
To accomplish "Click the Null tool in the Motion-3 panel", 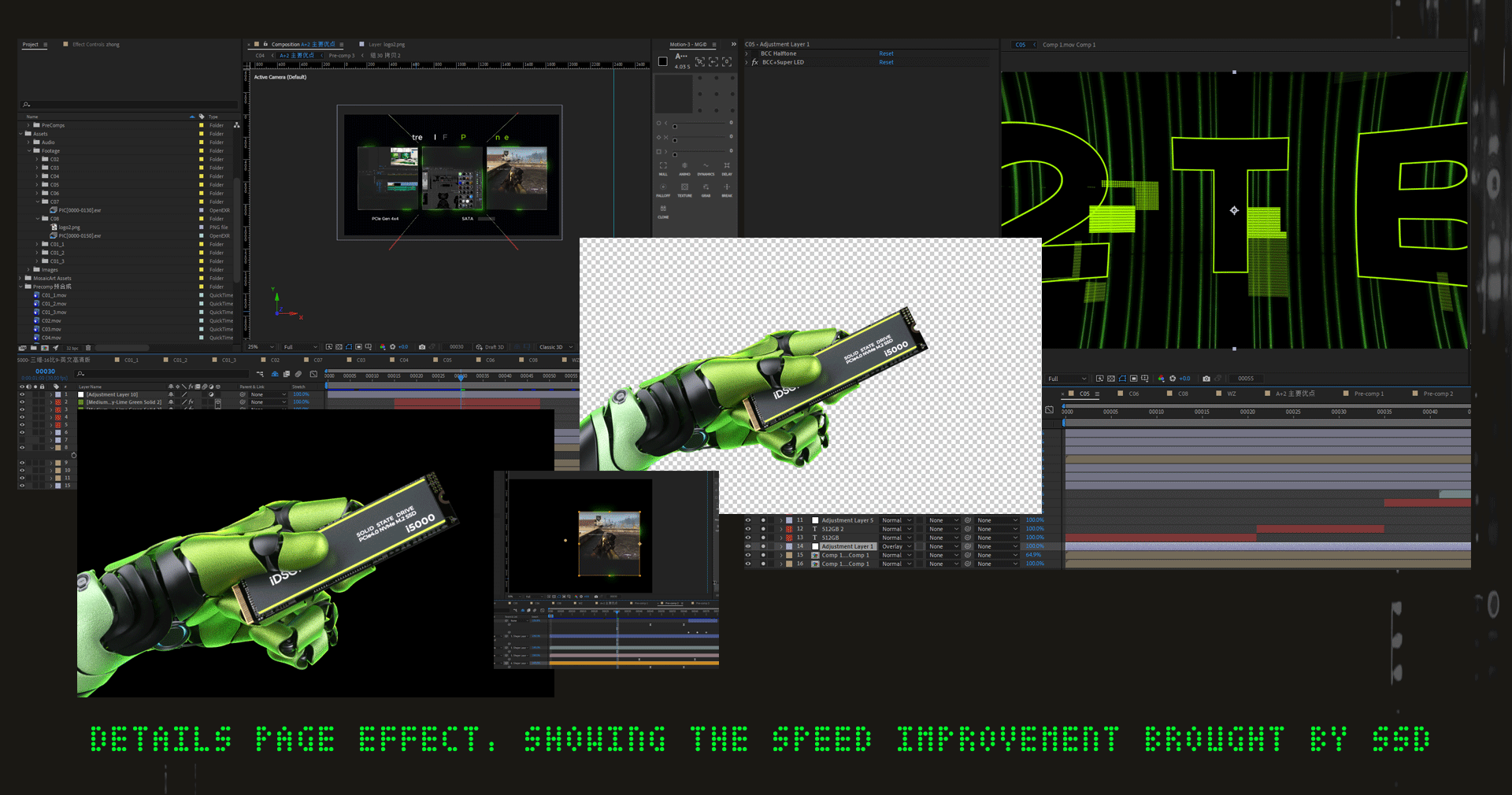I will (x=663, y=168).
